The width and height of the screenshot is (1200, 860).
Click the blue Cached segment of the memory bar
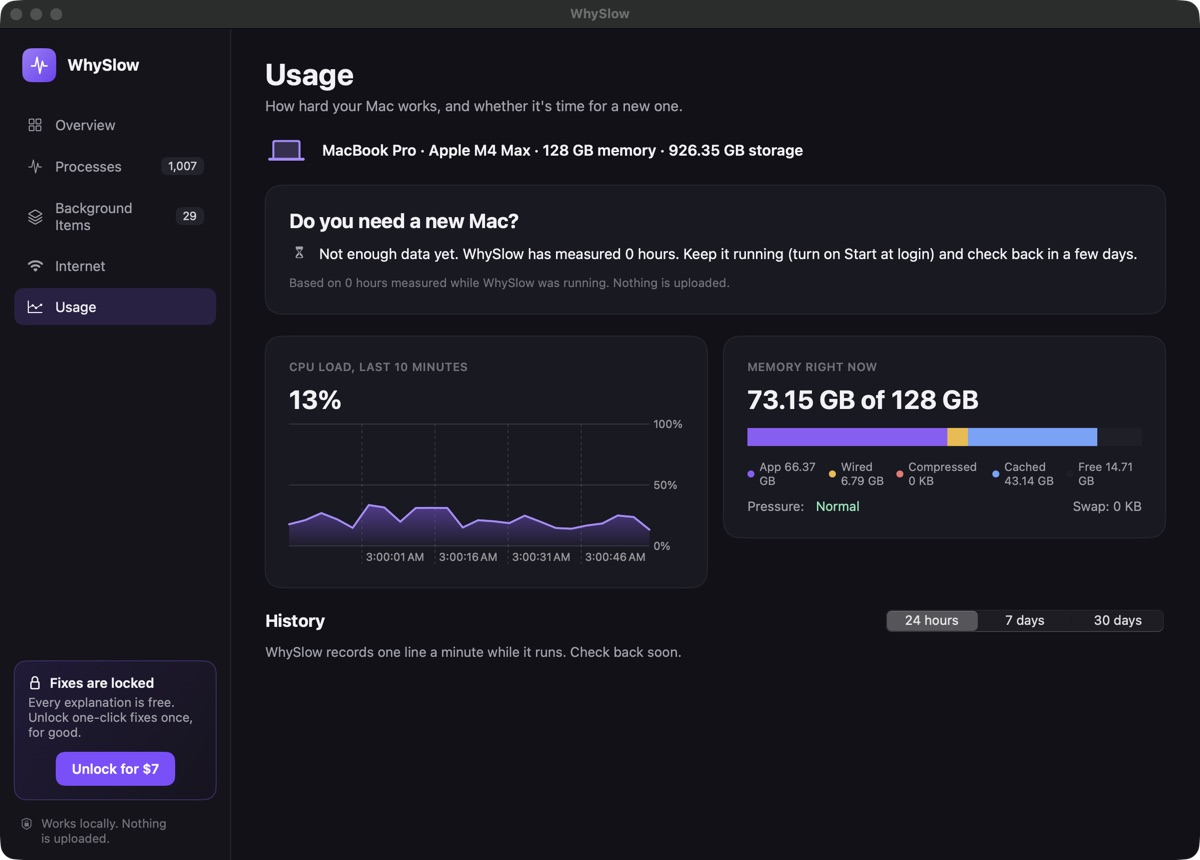pyautogui.click(x=1032, y=437)
